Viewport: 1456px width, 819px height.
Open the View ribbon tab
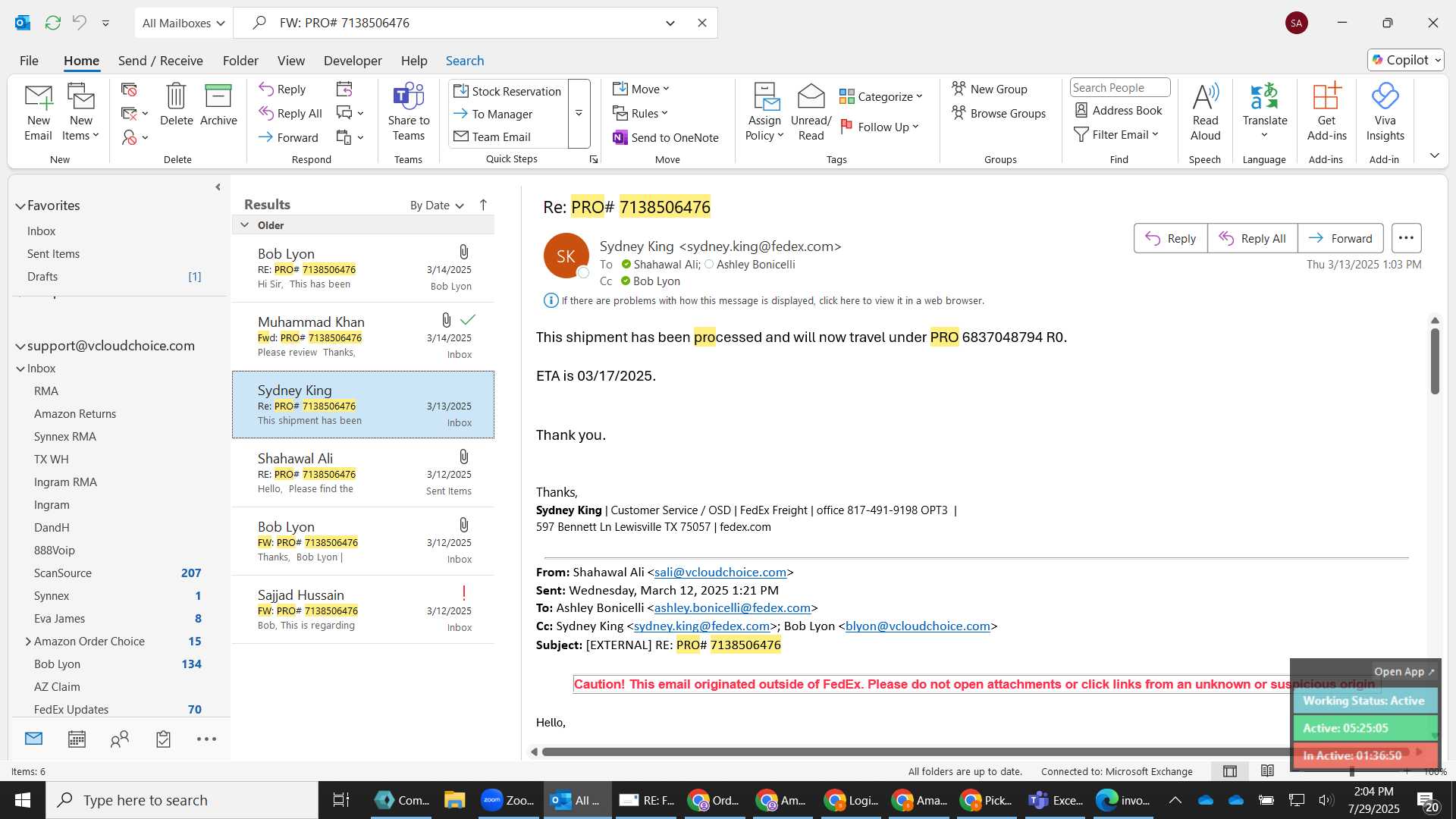pos(290,61)
